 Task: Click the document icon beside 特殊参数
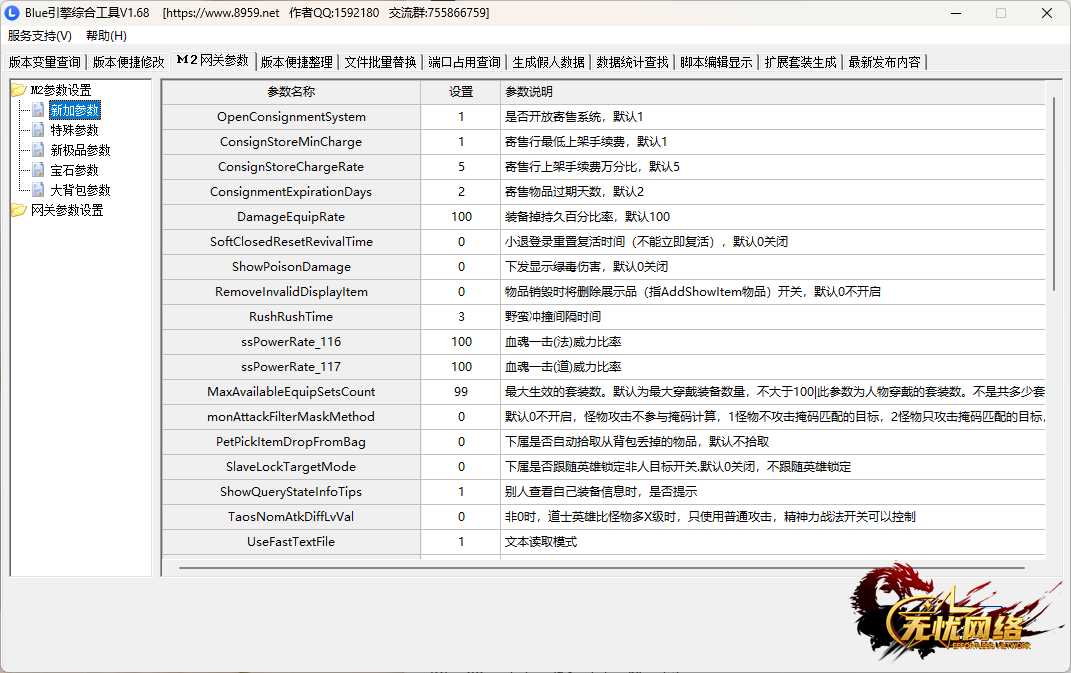point(38,130)
